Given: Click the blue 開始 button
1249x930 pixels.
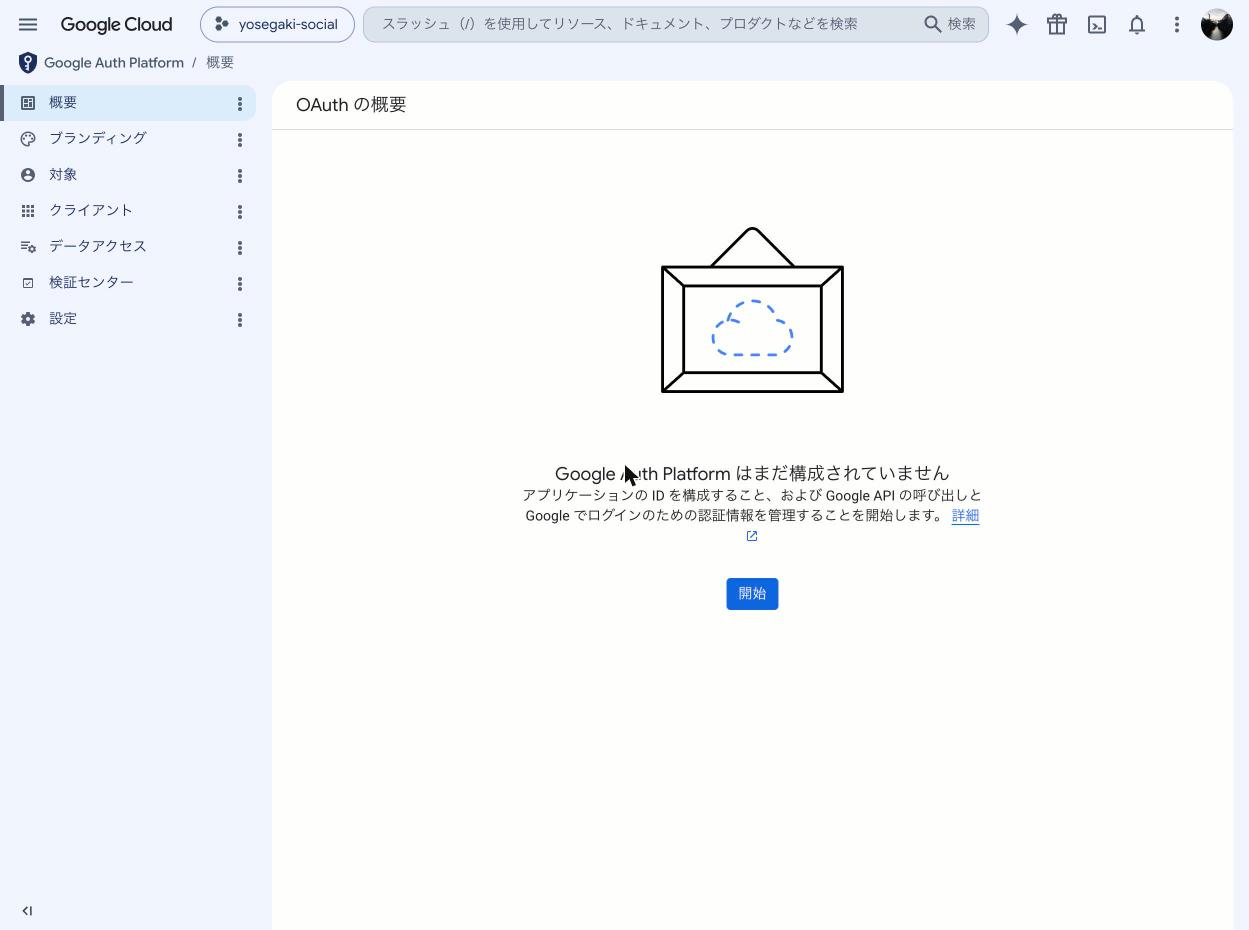Looking at the screenshot, I should click(752, 594).
